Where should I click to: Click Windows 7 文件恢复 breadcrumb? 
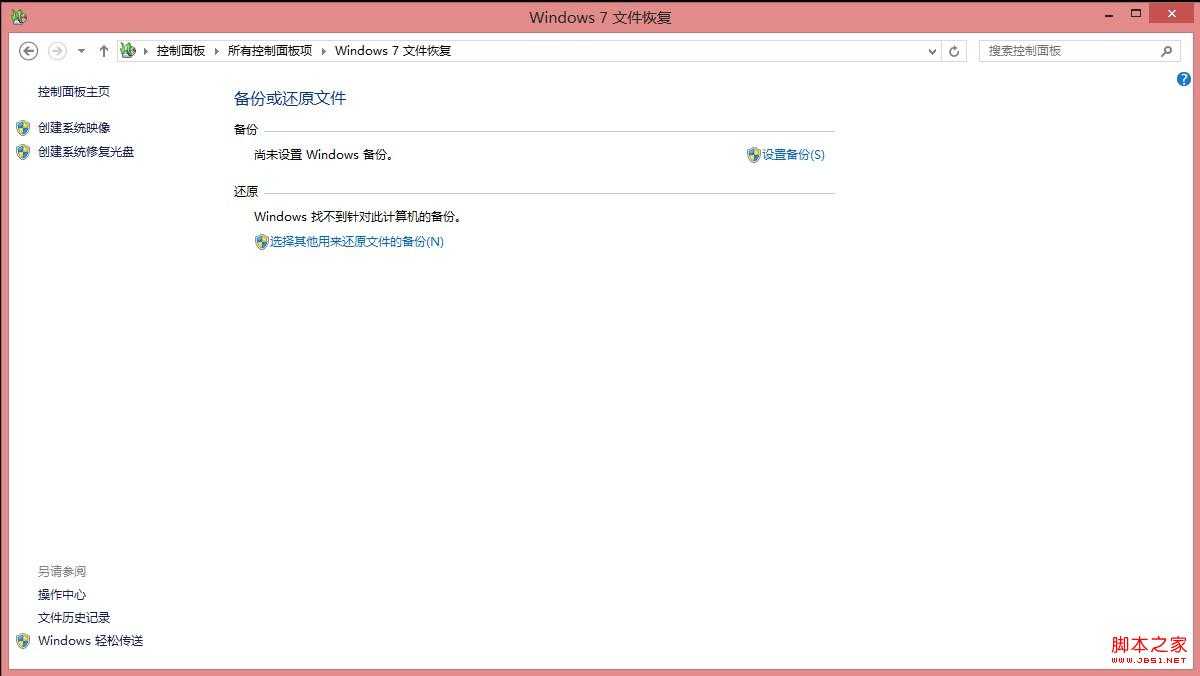pyautogui.click(x=393, y=51)
